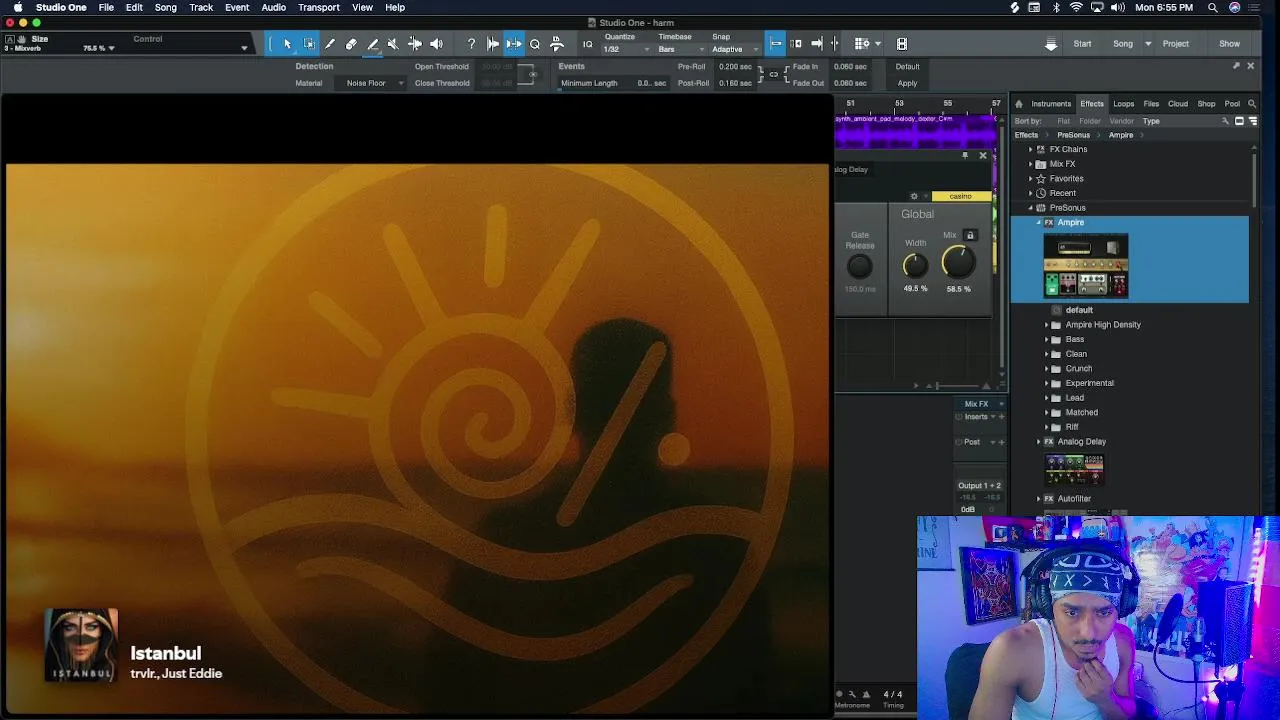Sort effects by Vendor
This screenshot has height=720, width=1280.
pos(1122,121)
